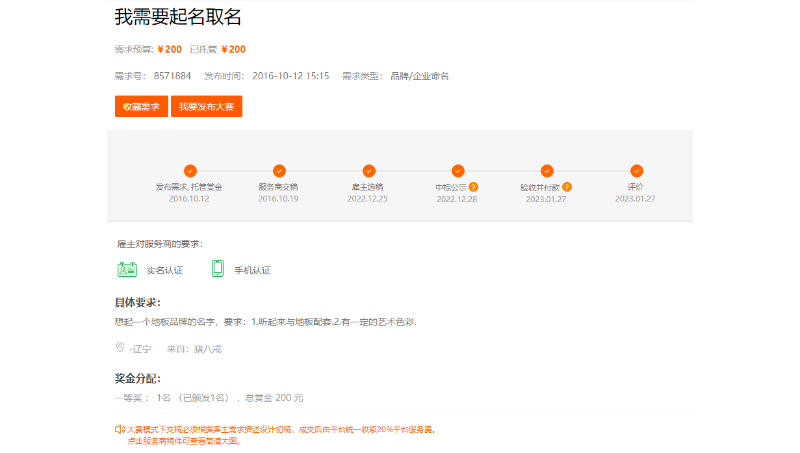Click the 猪八戒 source link

point(207,349)
